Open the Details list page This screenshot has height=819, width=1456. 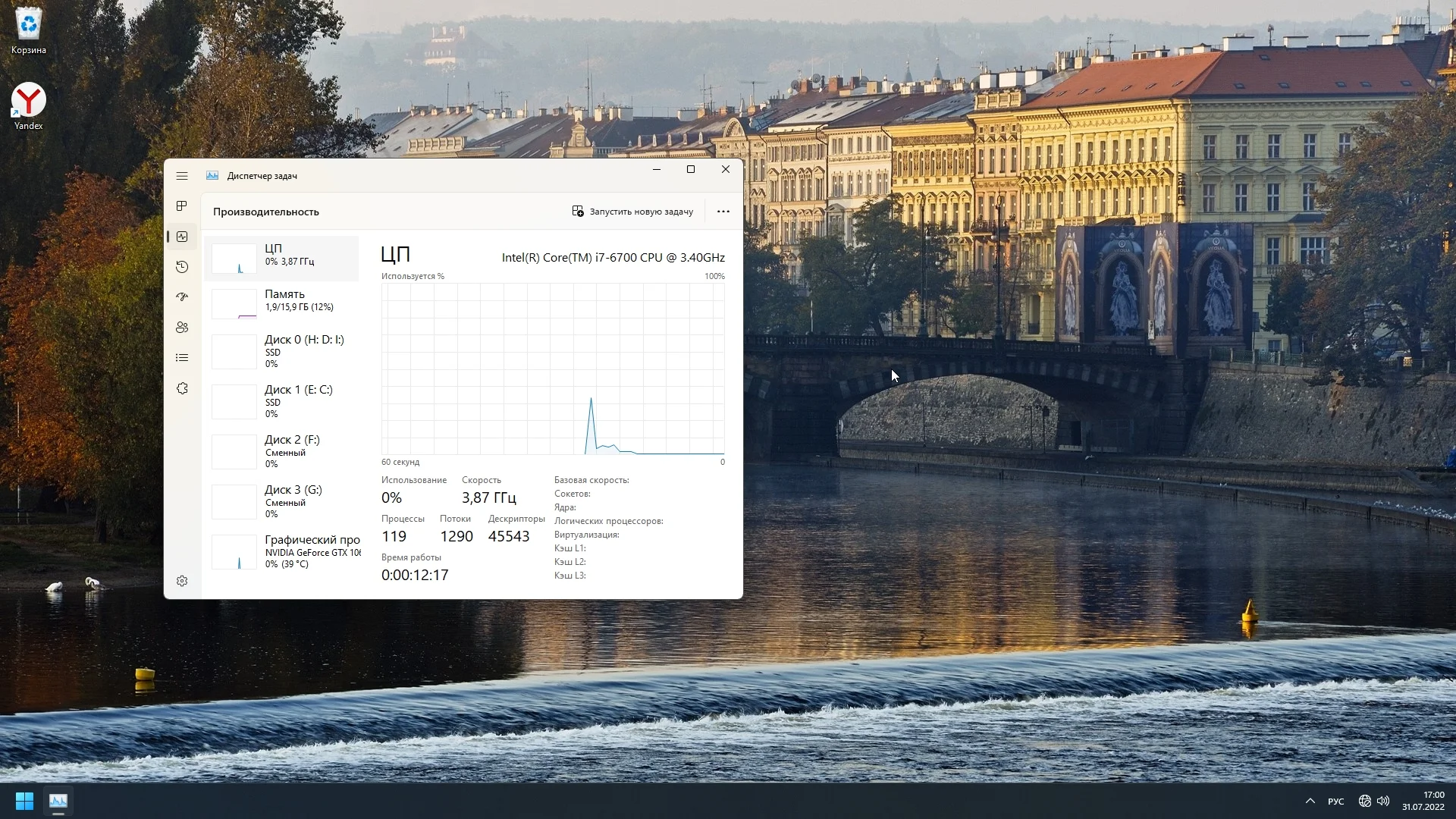click(182, 358)
